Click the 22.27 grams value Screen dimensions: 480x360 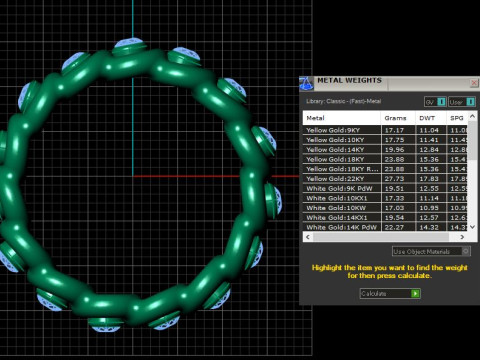pos(394,227)
